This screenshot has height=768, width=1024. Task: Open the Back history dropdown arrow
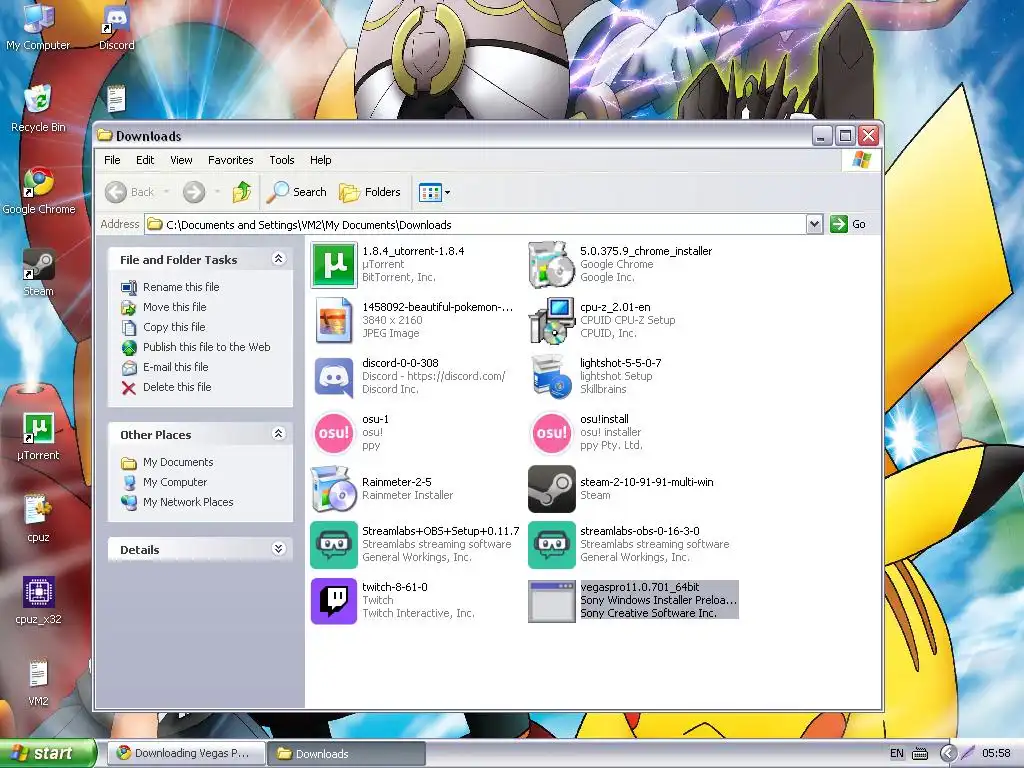tap(167, 192)
